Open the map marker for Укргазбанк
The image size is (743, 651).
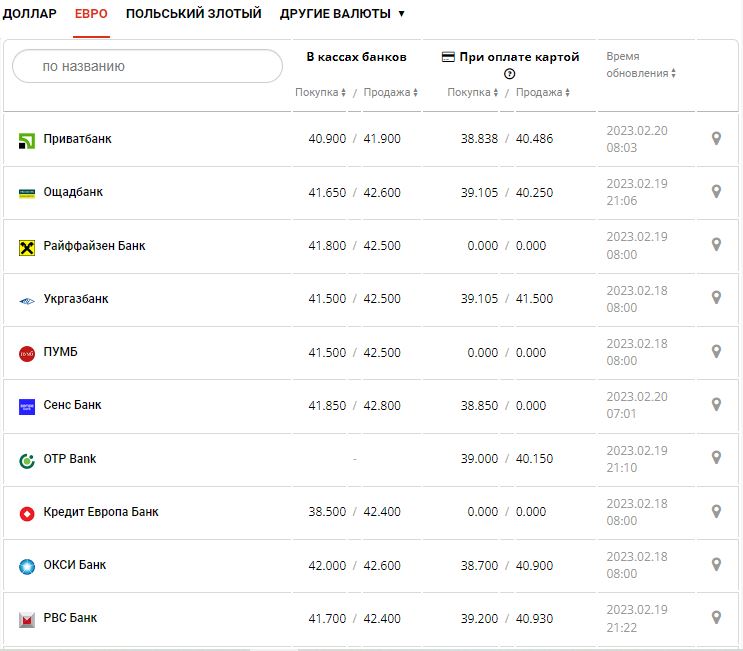(x=716, y=297)
